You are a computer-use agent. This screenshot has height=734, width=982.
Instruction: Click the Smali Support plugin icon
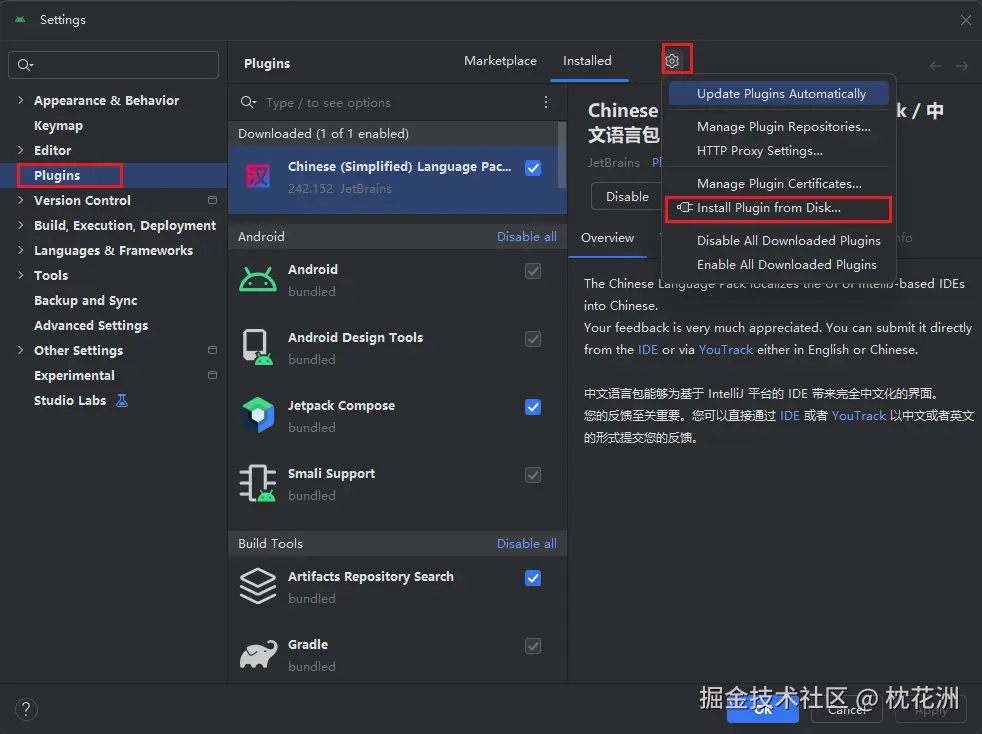click(258, 483)
